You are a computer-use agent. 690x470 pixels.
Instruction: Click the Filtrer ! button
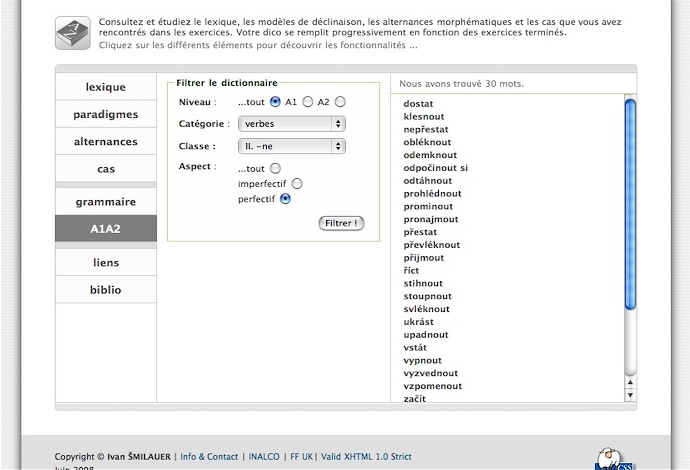point(341,223)
